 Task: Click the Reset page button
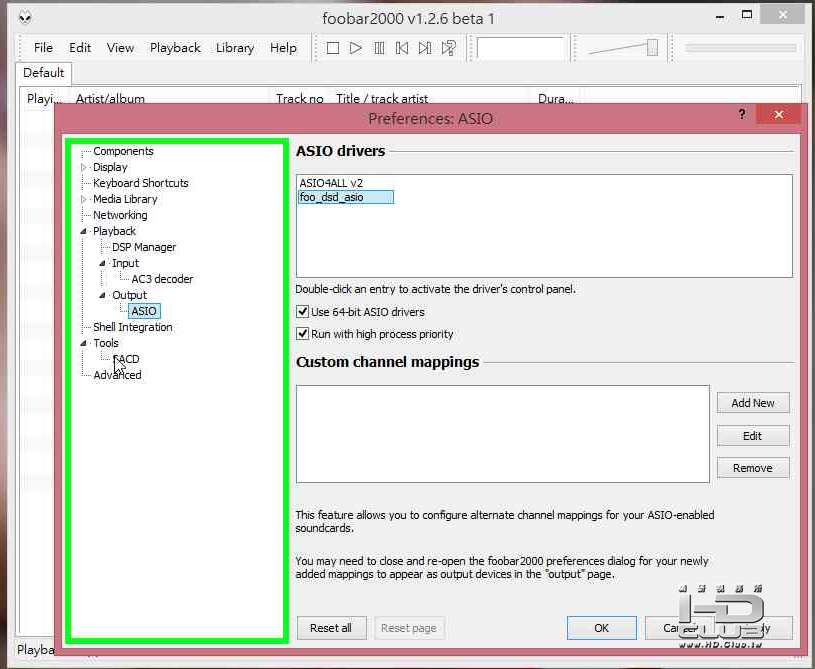(x=409, y=628)
